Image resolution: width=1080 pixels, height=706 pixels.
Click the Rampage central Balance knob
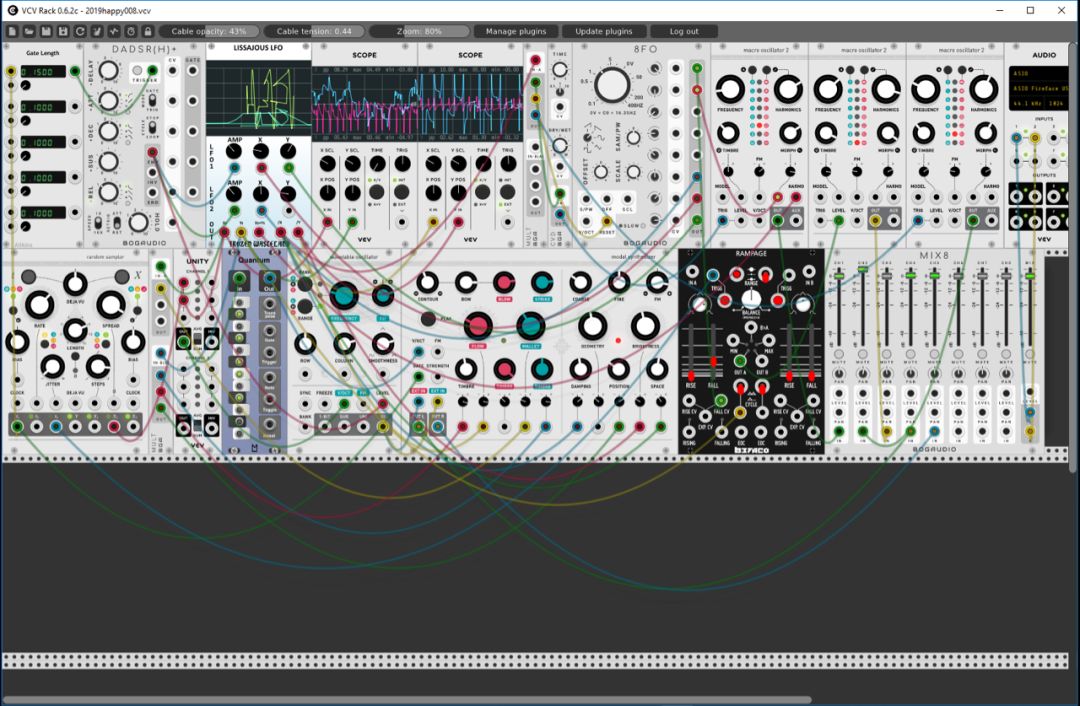point(751,298)
